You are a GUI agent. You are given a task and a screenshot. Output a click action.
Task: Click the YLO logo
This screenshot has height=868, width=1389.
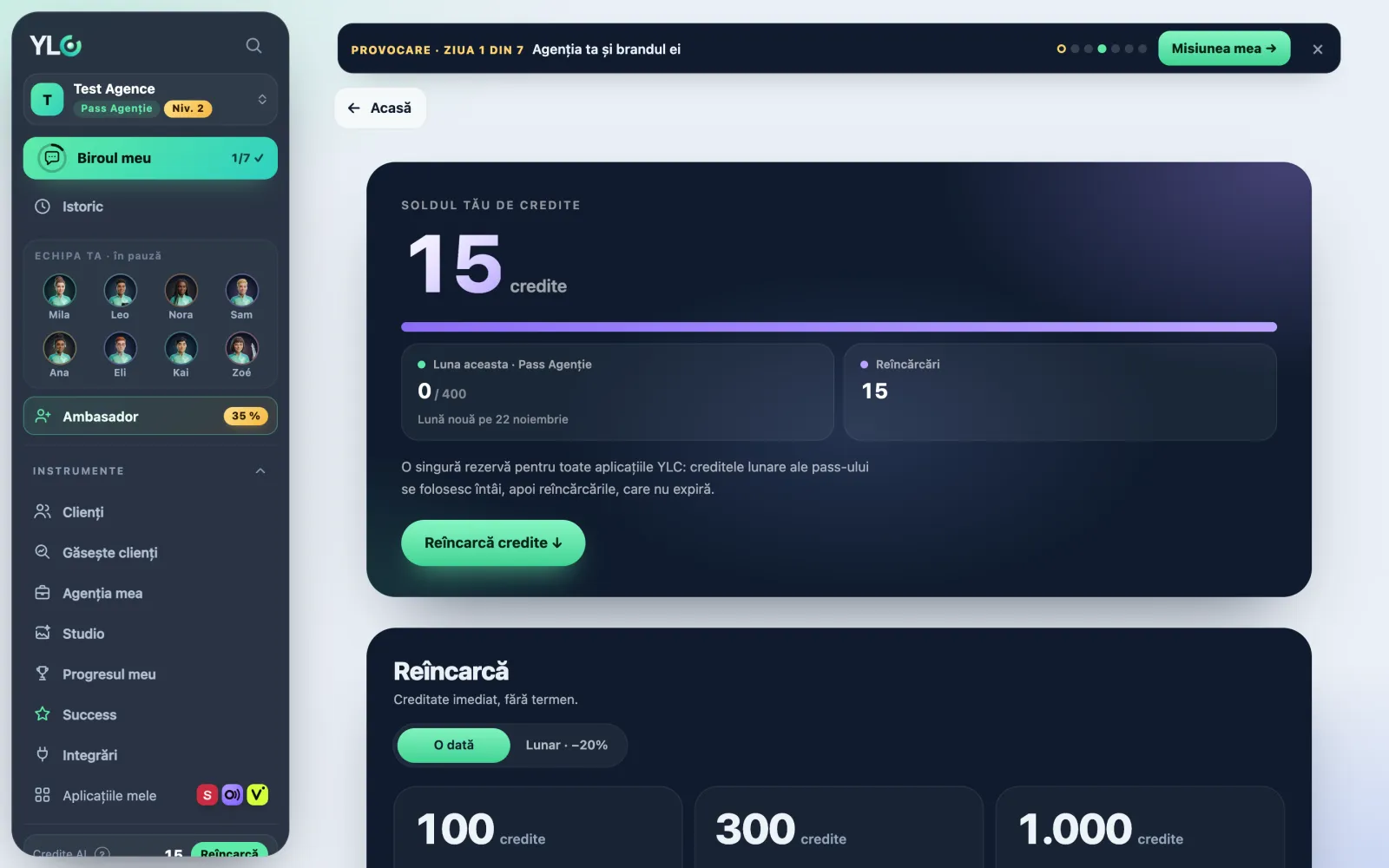click(56, 45)
